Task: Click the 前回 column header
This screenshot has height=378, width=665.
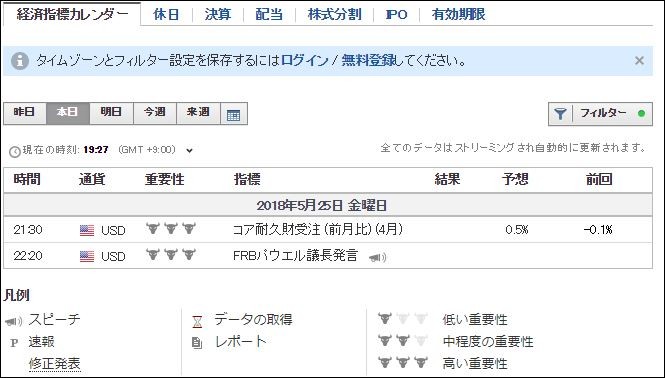Action: 599,179
